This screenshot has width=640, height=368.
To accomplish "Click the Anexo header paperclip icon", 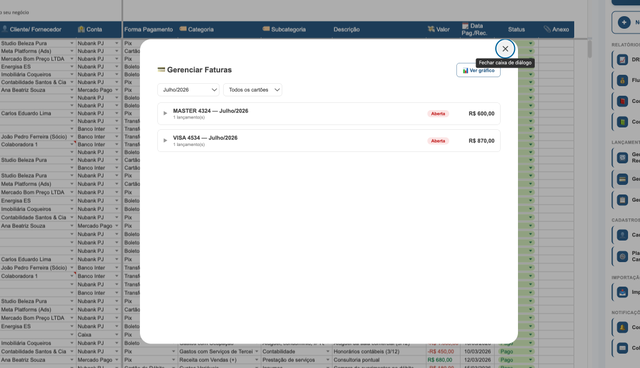I will click(x=547, y=29).
